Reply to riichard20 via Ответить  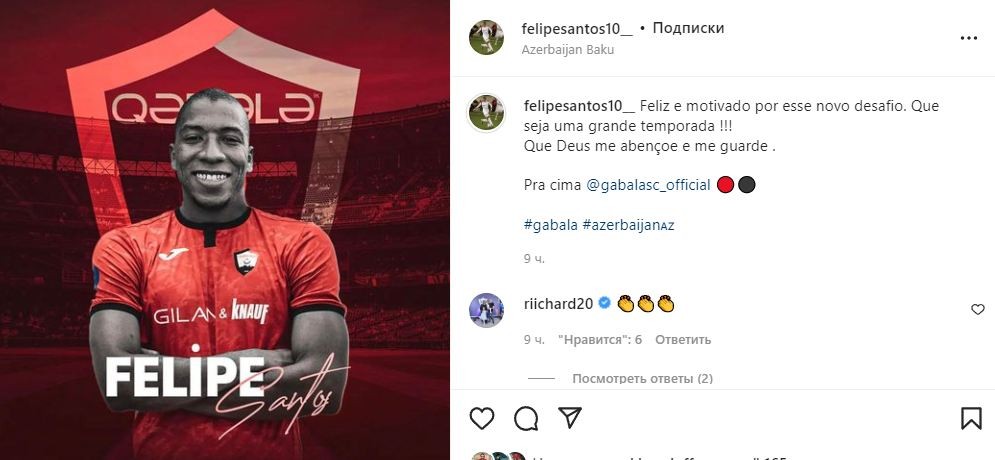click(x=683, y=340)
